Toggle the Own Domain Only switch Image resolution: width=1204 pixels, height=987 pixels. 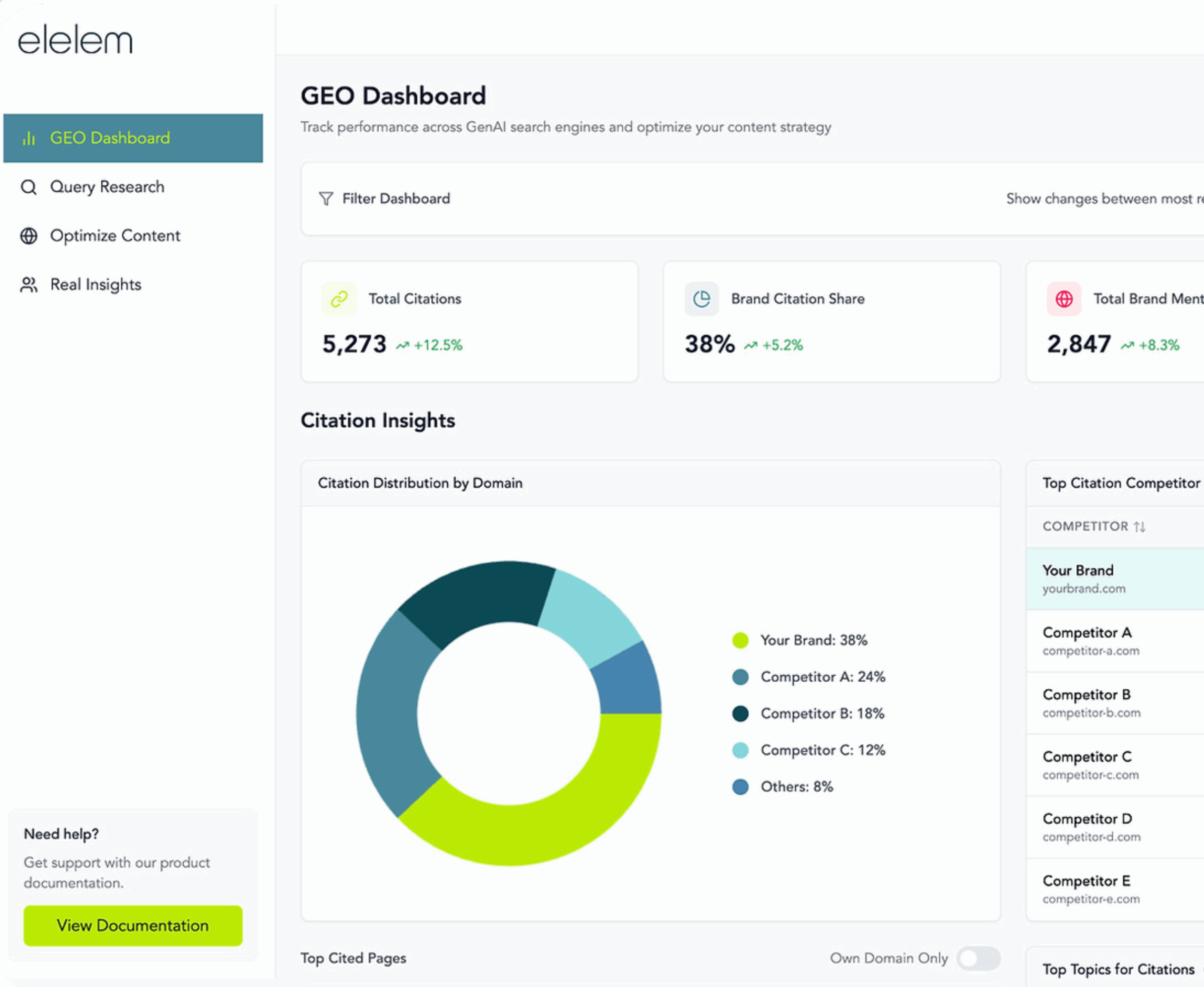tap(978, 958)
